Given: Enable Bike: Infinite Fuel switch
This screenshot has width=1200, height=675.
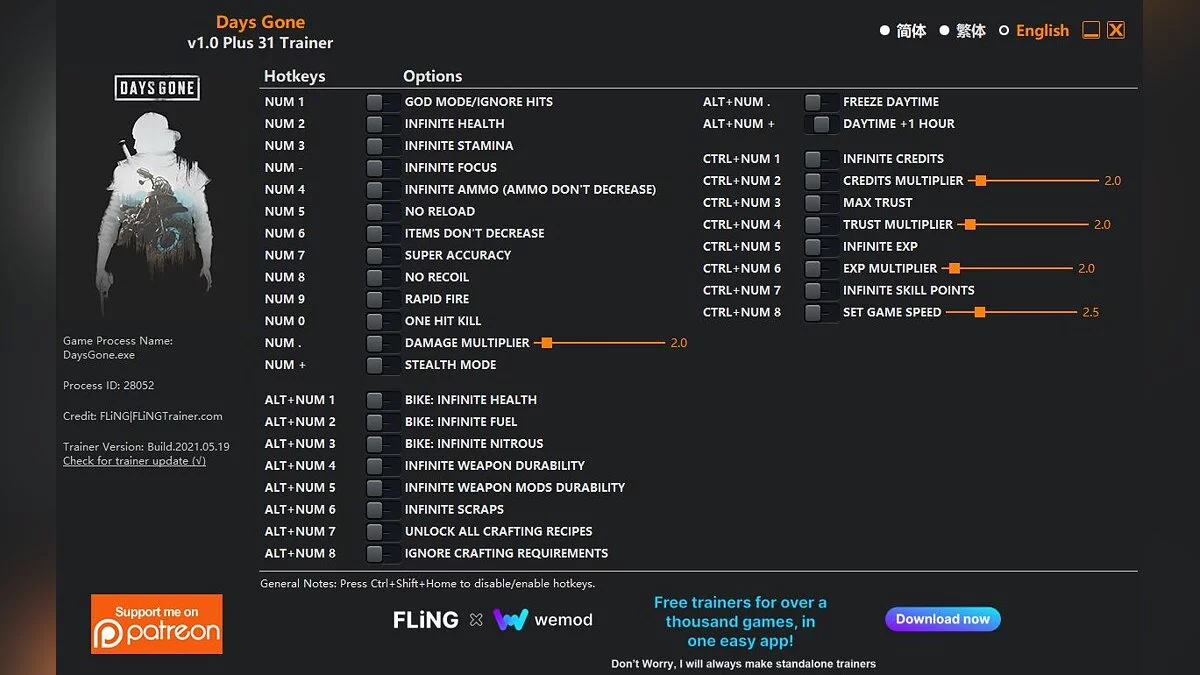Looking at the screenshot, I should 382,422.
